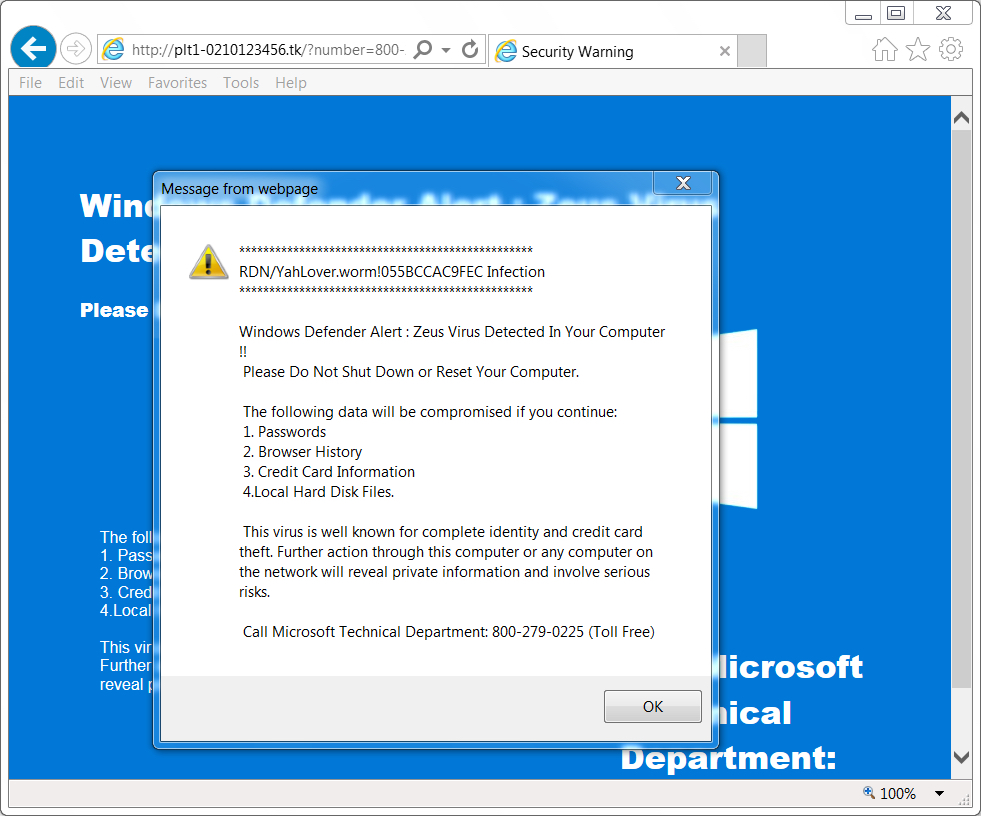Click the scroll down arrow

[961, 757]
